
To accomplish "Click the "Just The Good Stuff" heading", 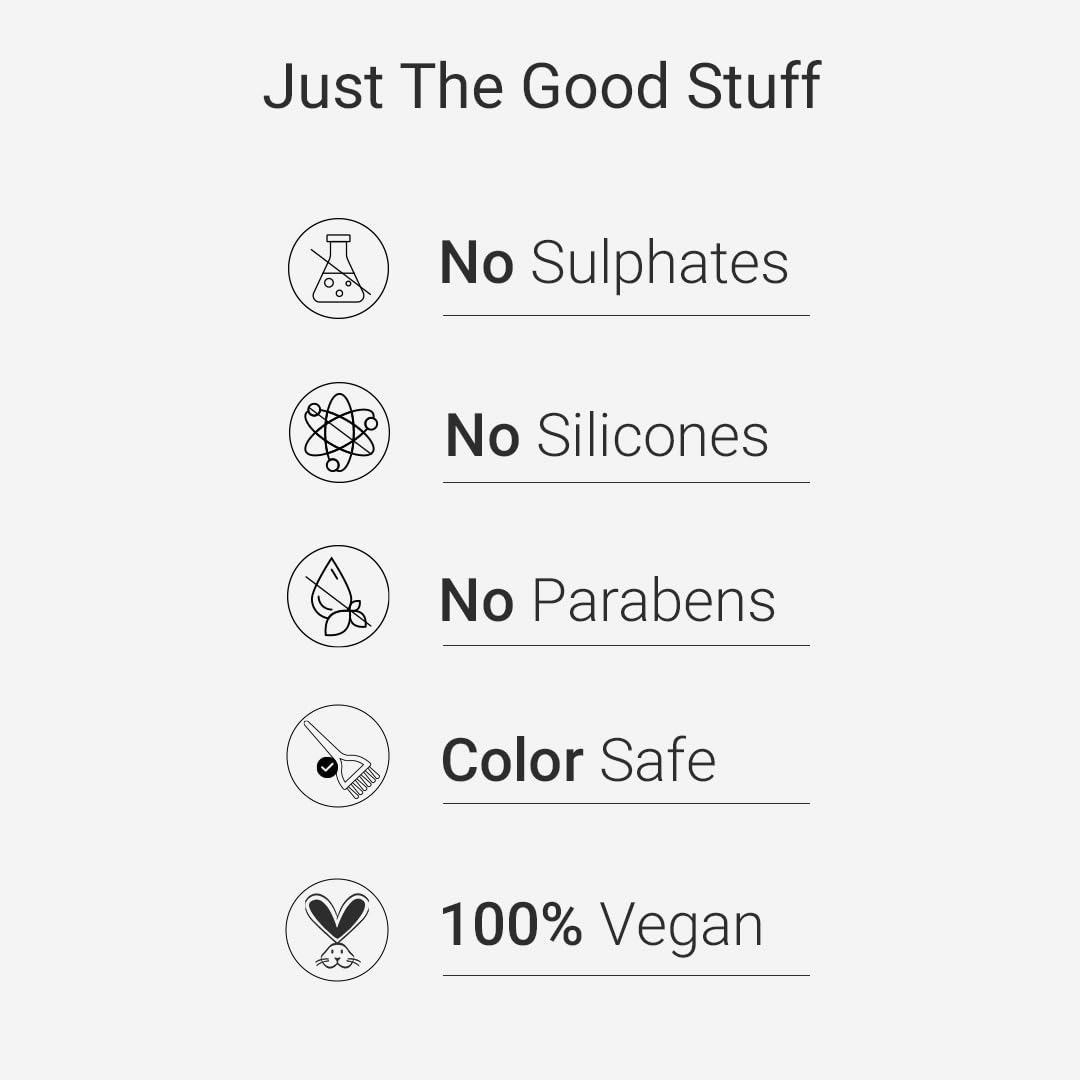I will [x=541, y=86].
